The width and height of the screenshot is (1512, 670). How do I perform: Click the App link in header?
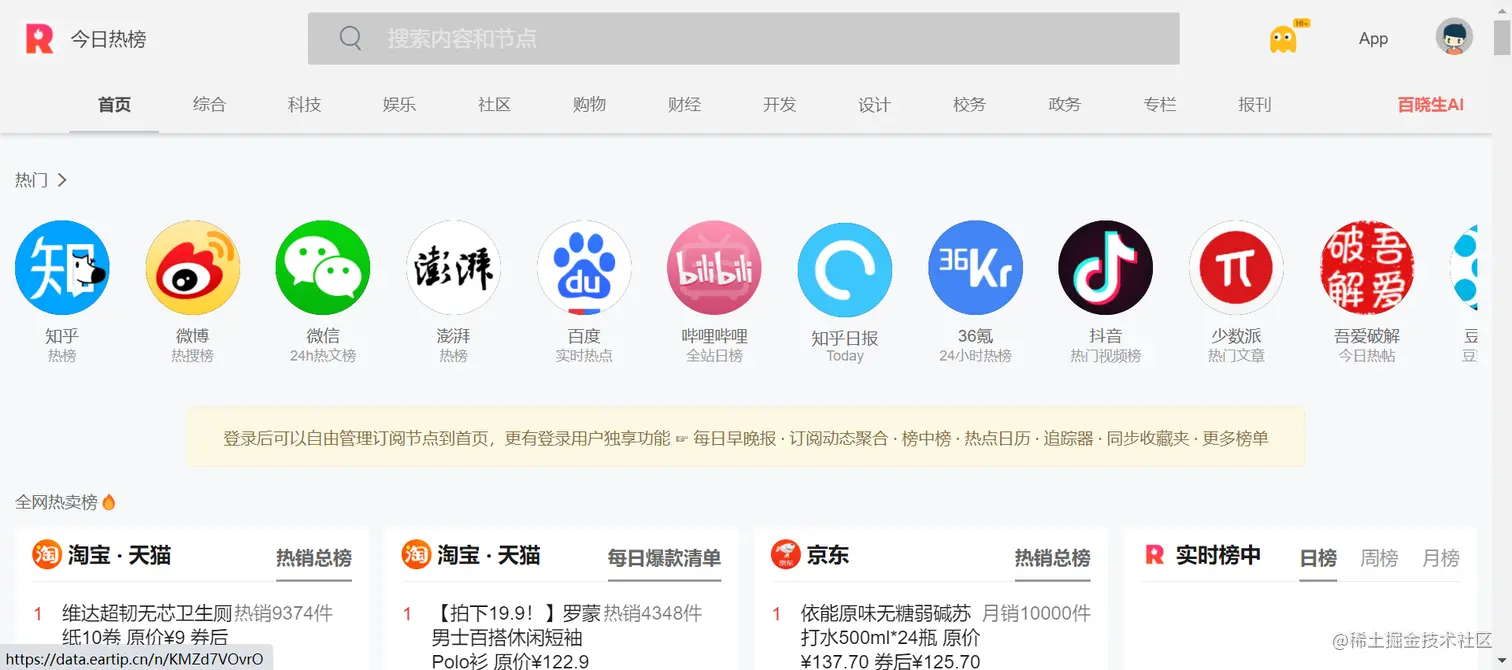point(1373,39)
